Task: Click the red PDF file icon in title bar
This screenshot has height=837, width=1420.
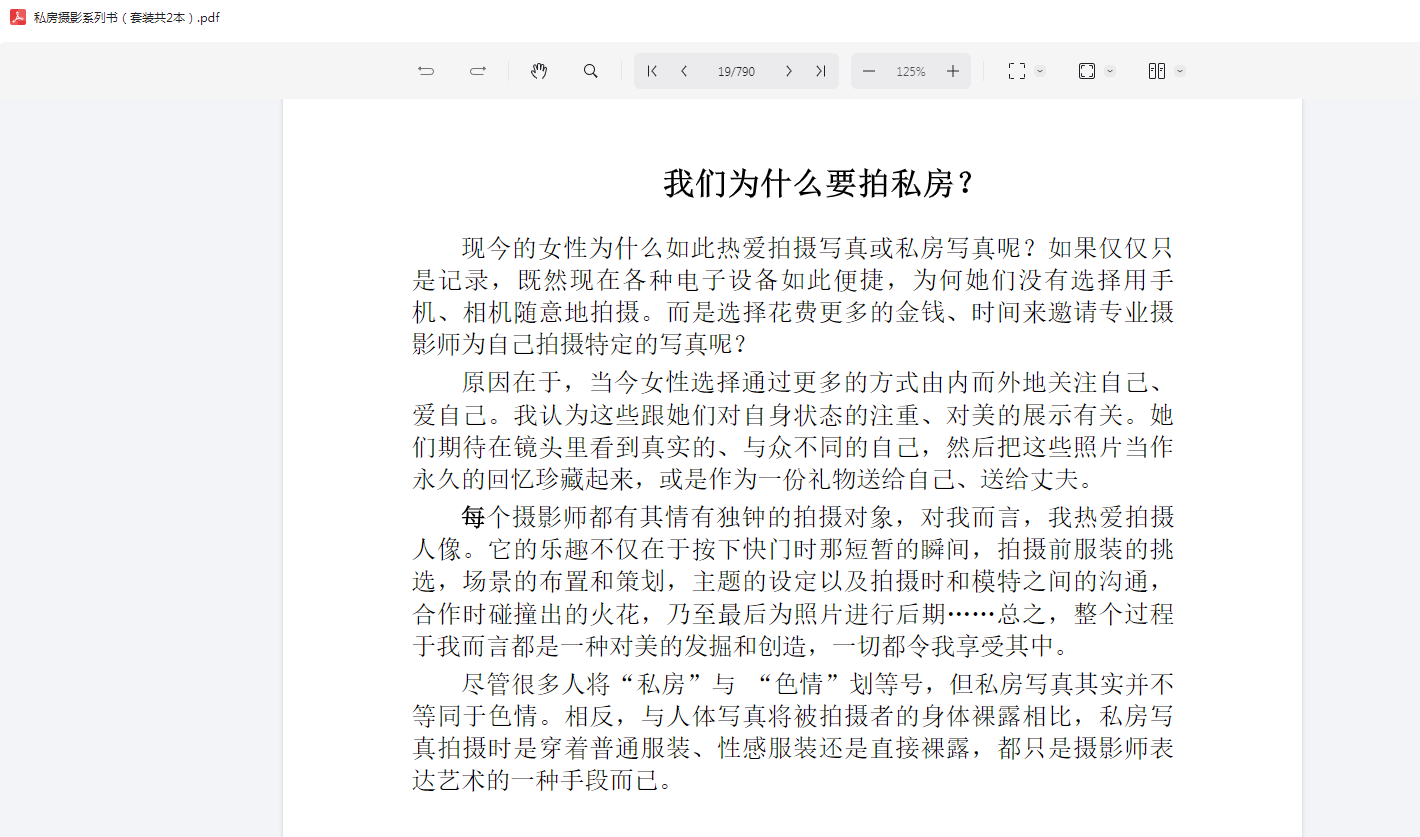Action: [18, 17]
